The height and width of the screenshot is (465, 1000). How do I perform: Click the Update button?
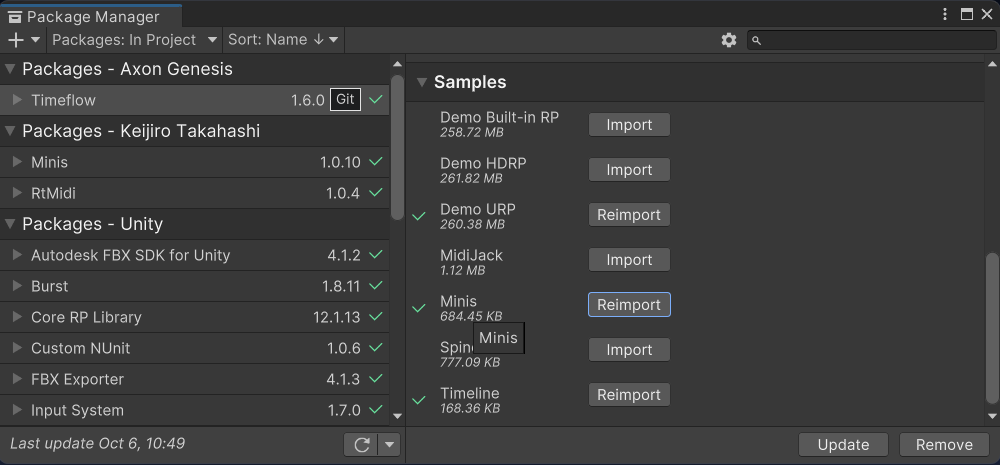point(843,445)
